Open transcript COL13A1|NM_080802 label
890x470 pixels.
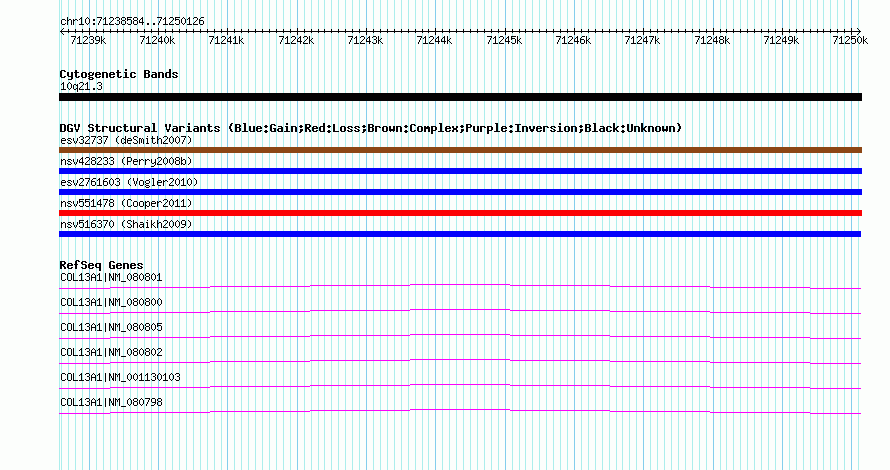(x=111, y=352)
